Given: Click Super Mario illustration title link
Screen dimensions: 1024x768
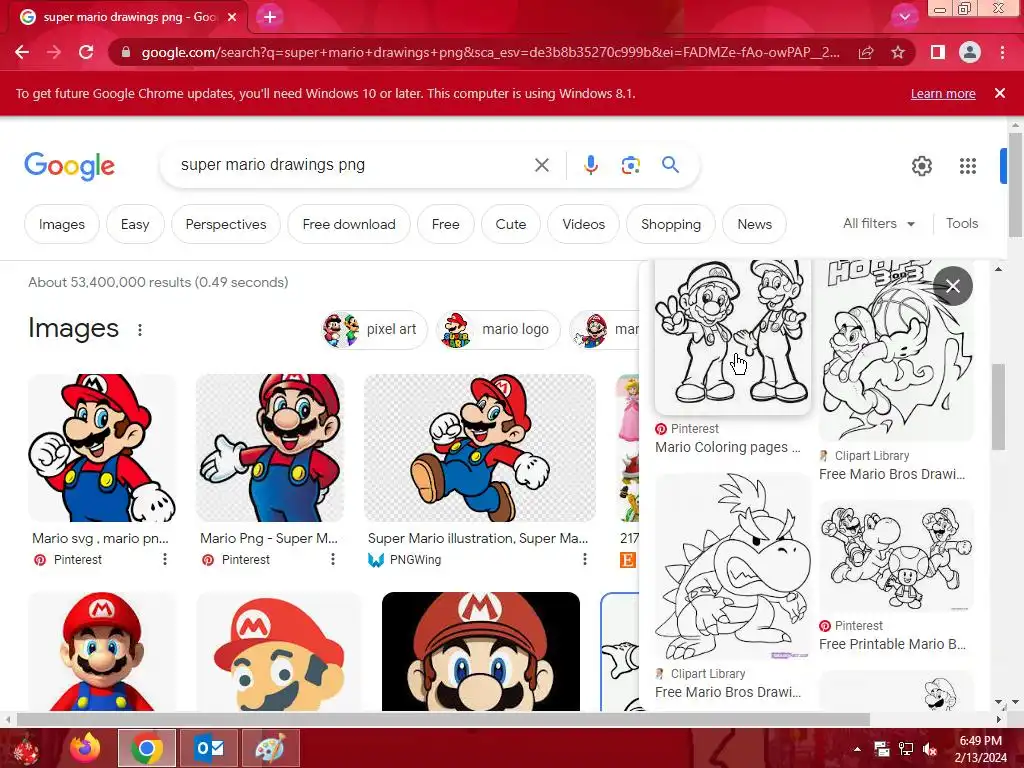Looking at the screenshot, I should click(477, 538).
